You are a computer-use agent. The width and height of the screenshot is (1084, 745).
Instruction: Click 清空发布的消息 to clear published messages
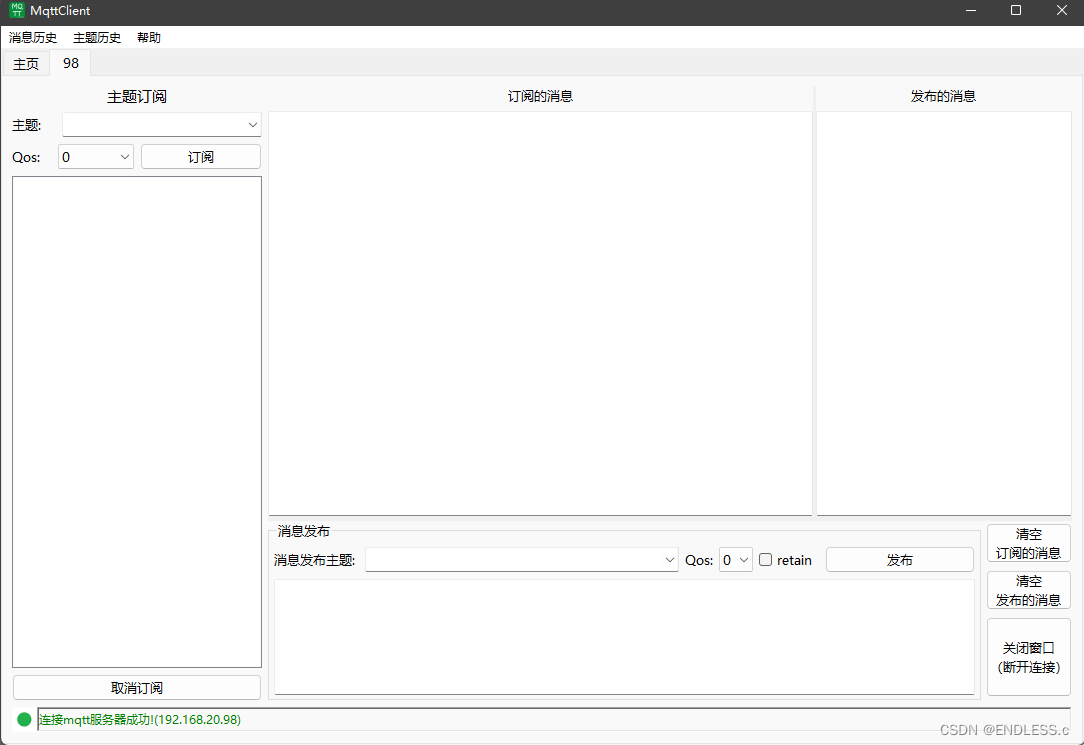[1028, 590]
